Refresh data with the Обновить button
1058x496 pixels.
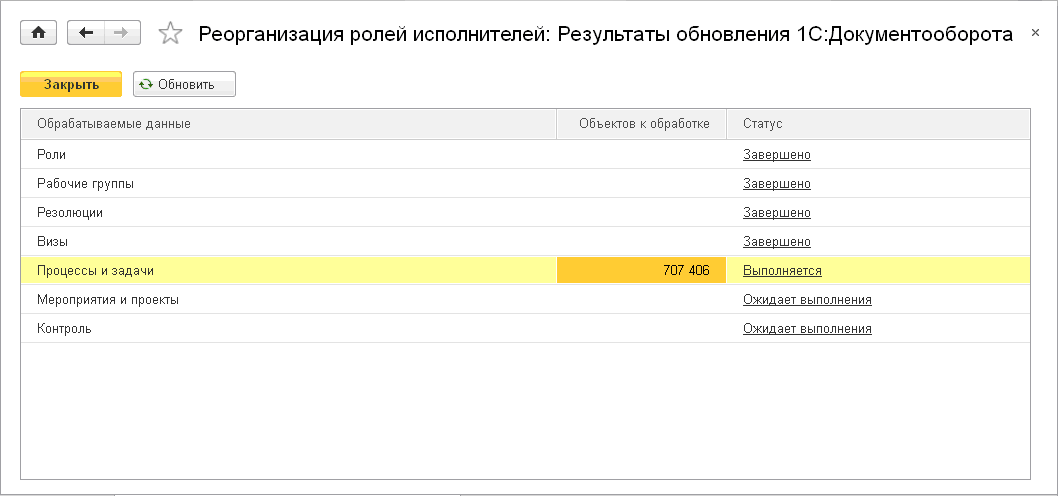click(x=184, y=85)
